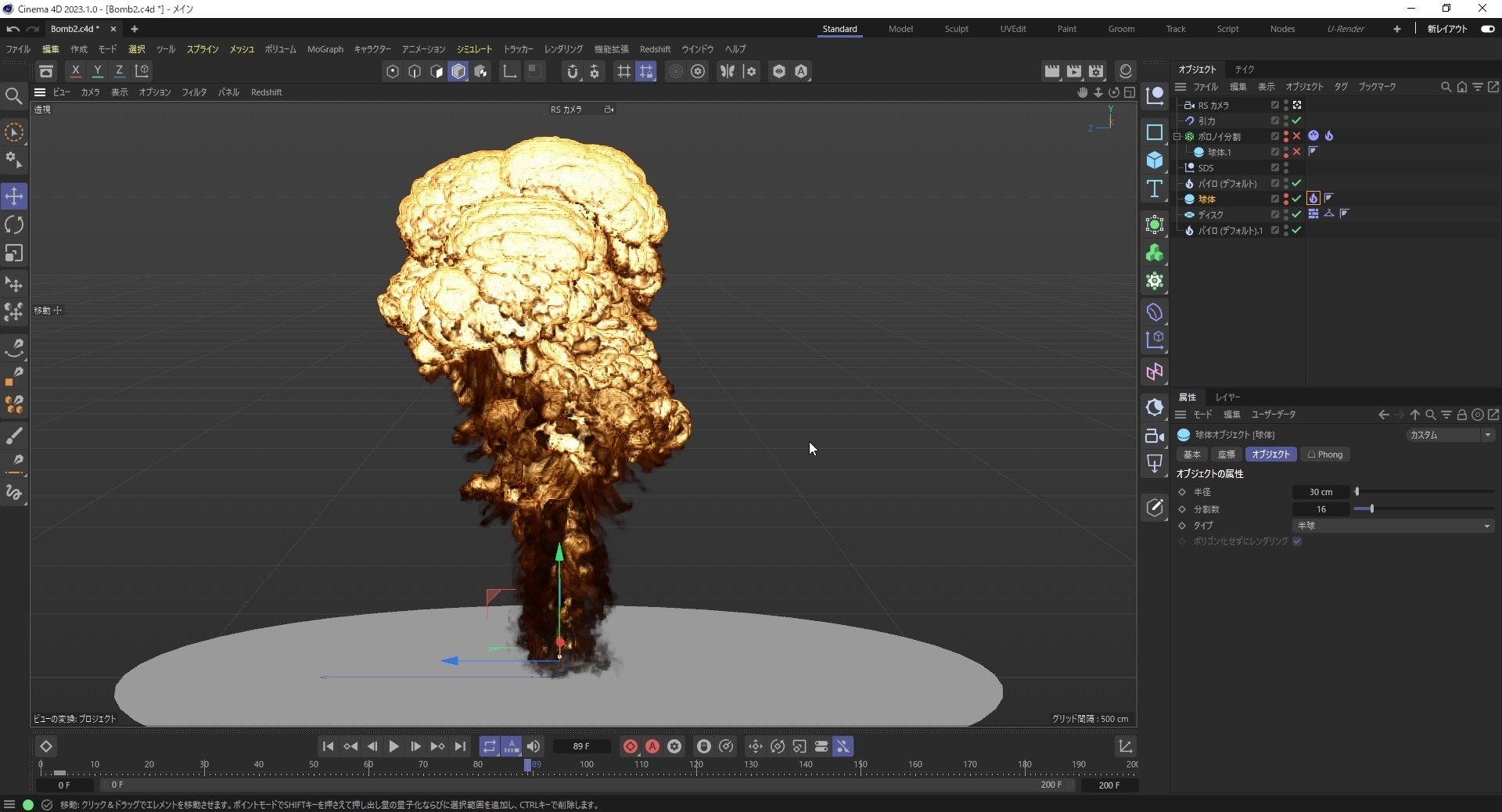The height and width of the screenshot is (812, 1502).
Task: Add new layout plus button
Action: tap(1396, 29)
